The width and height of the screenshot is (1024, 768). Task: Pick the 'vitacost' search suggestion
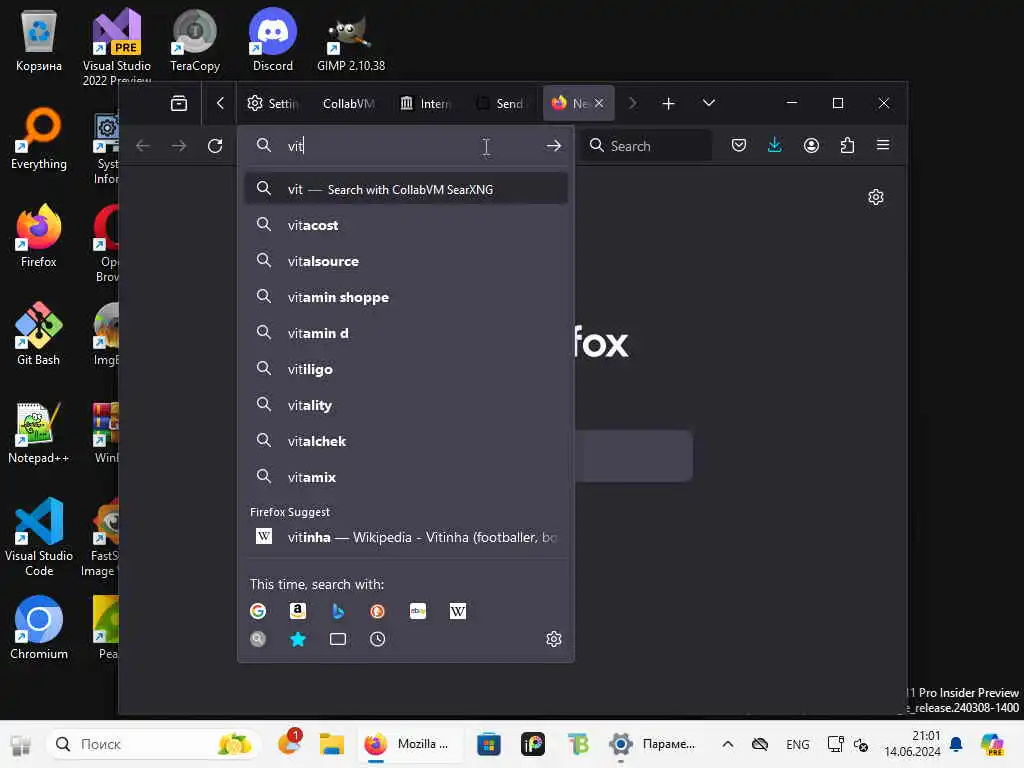pyautogui.click(x=406, y=225)
